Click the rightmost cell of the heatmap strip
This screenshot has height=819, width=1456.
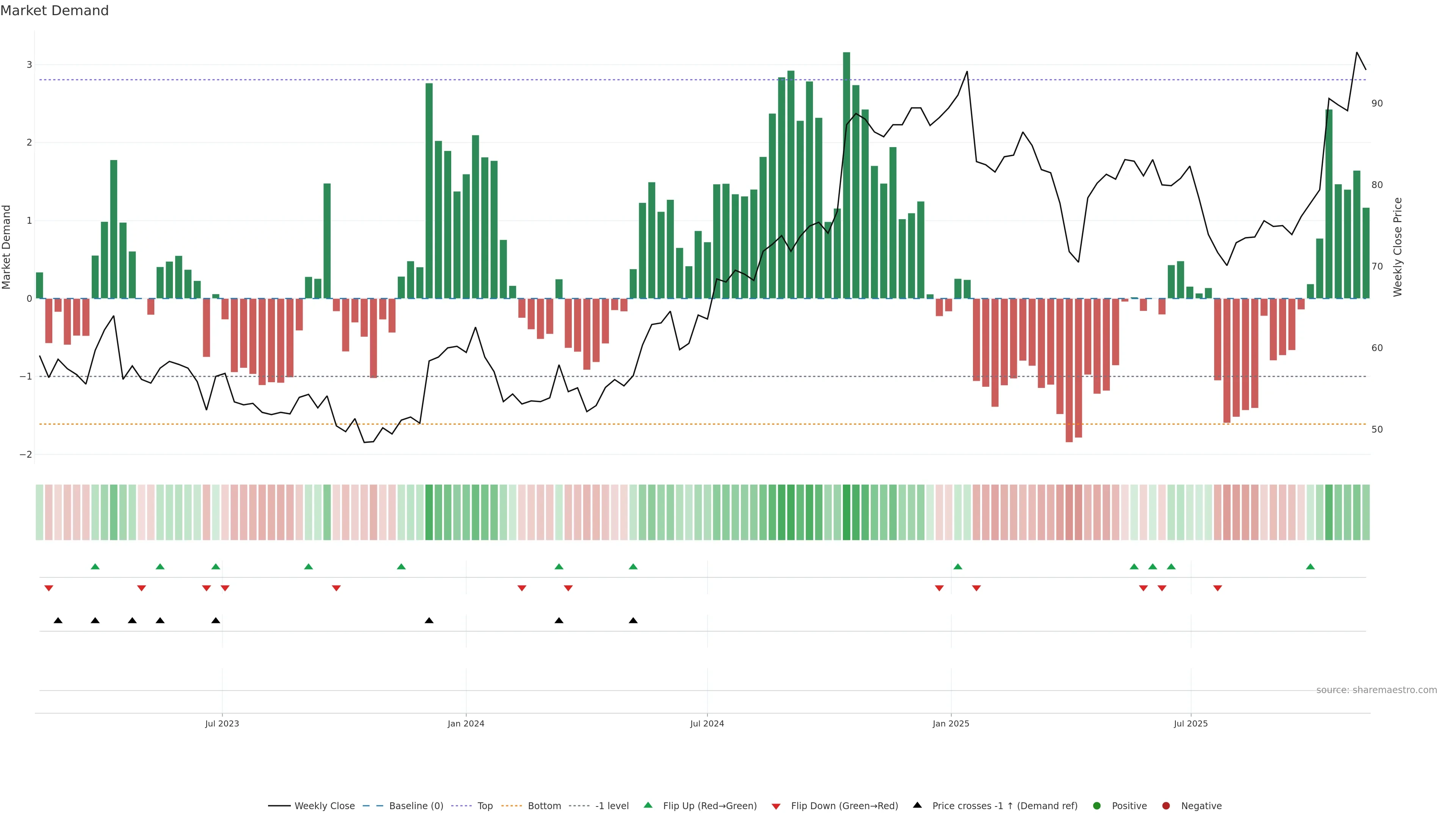tap(1365, 512)
